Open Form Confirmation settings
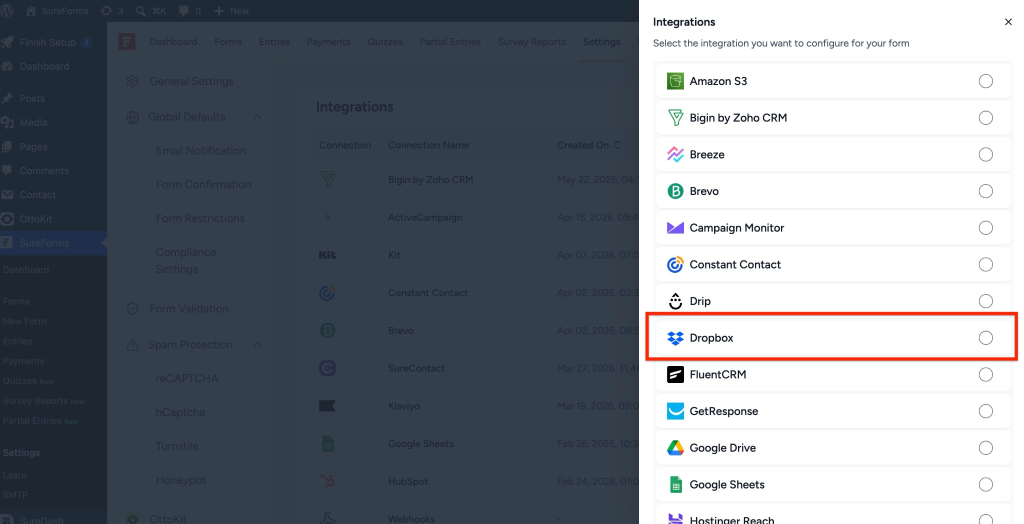This screenshot has height=524, width=1024. pyautogui.click(x=203, y=184)
